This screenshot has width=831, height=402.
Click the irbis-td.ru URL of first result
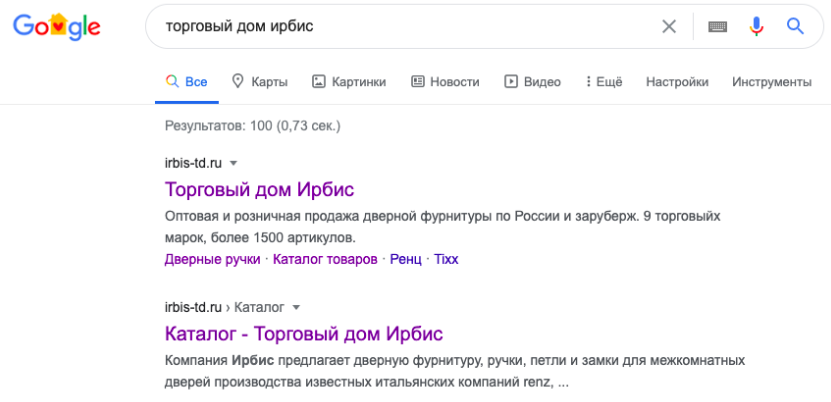pyautogui.click(x=193, y=163)
